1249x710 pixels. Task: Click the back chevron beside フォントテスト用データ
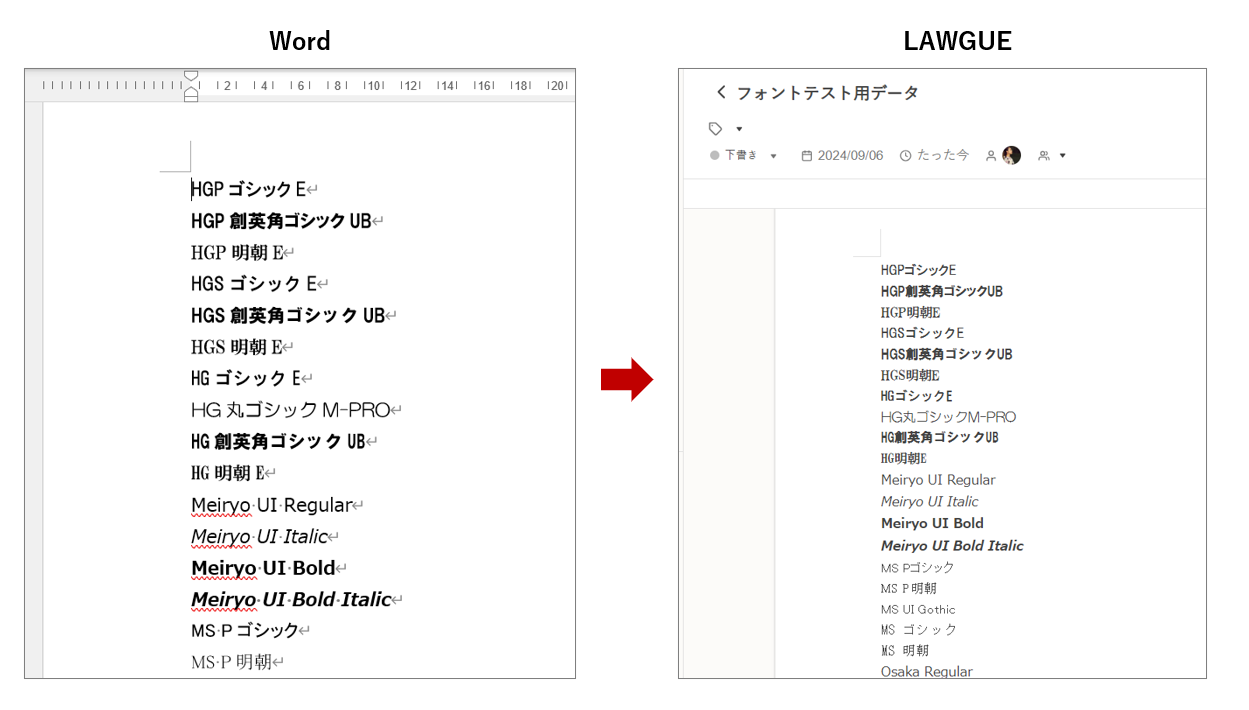pos(721,93)
